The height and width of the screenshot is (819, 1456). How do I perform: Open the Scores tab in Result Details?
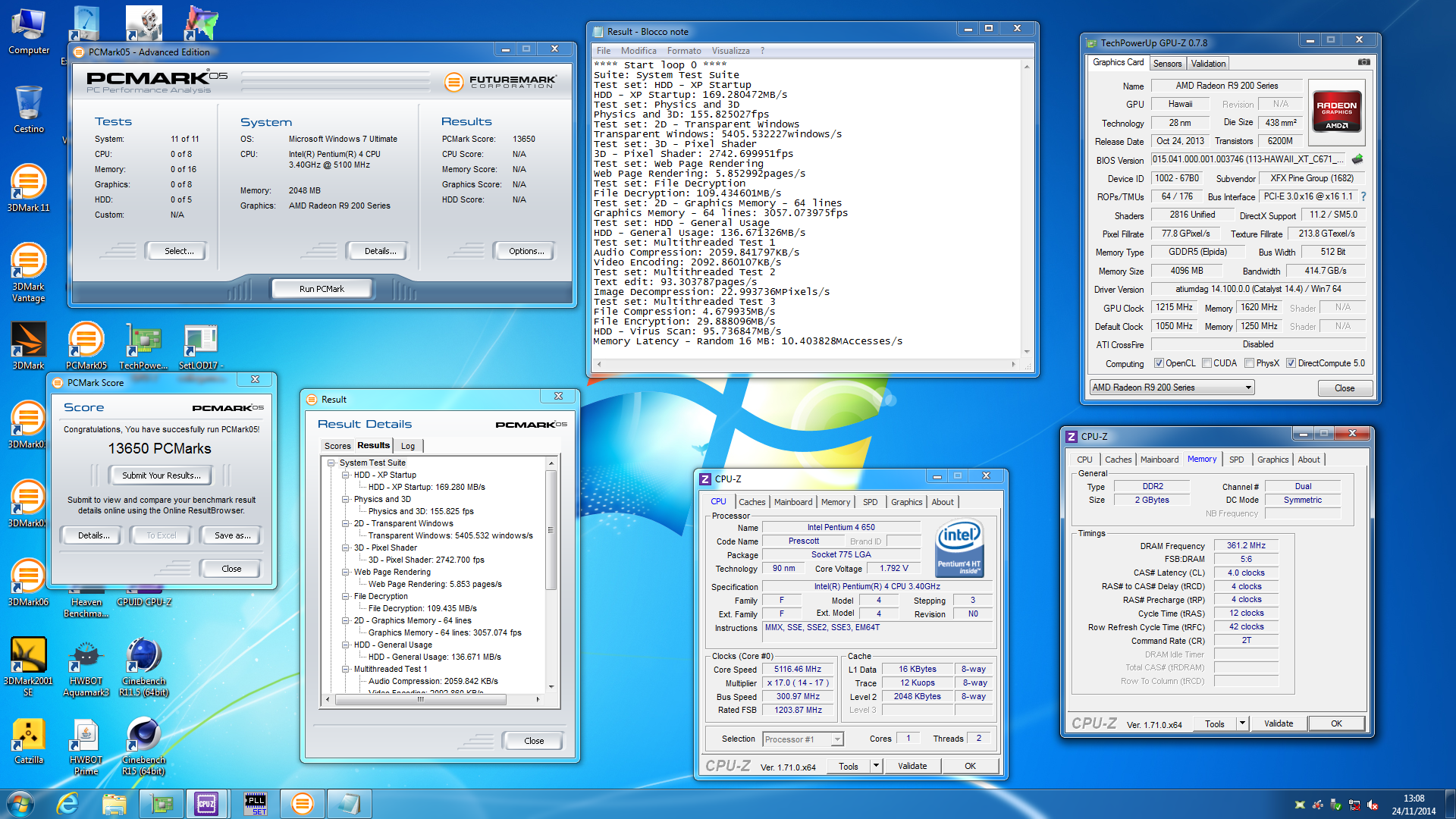[337, 446]
